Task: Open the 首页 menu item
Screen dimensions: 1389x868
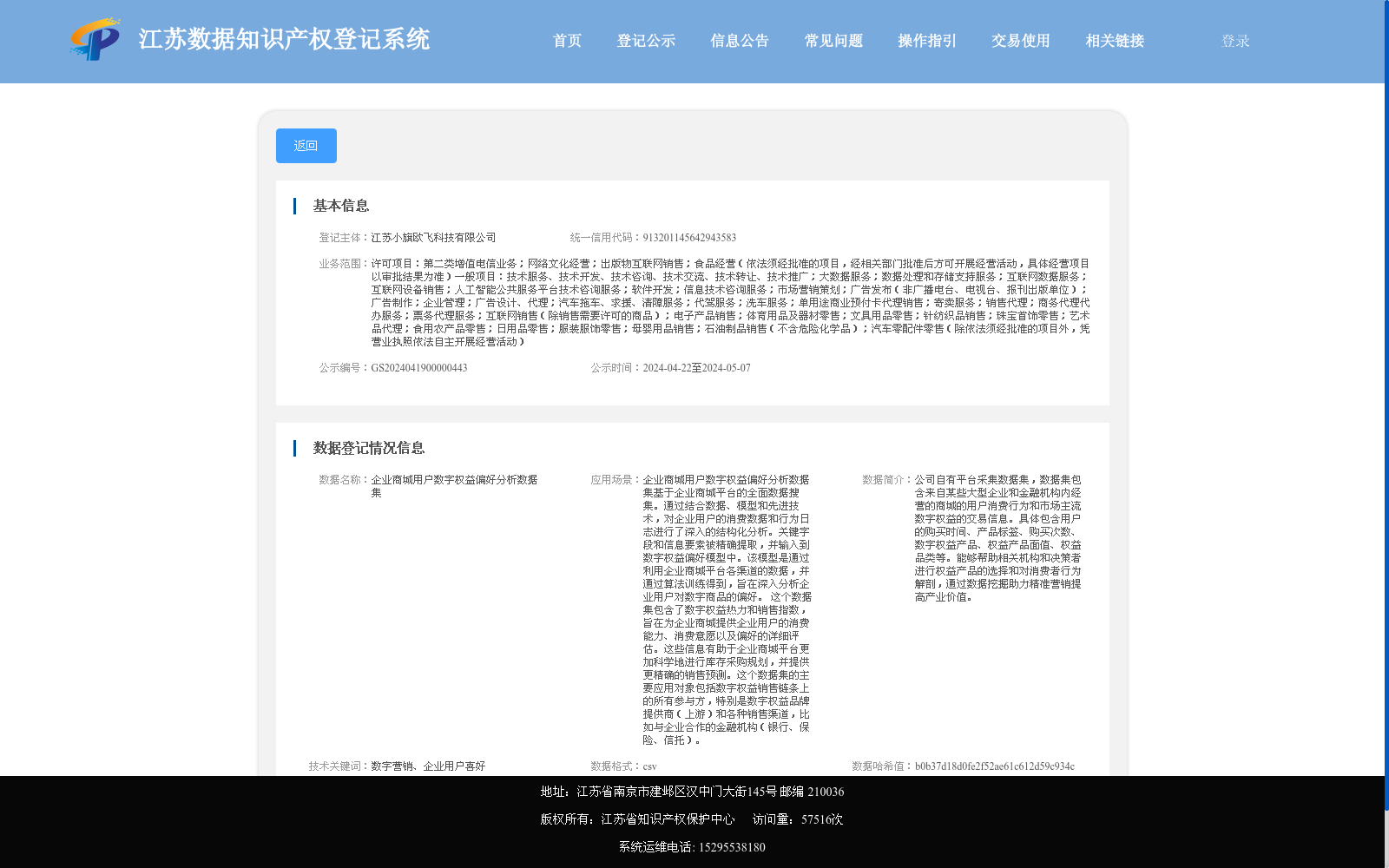Action: (x=567, y=41)
